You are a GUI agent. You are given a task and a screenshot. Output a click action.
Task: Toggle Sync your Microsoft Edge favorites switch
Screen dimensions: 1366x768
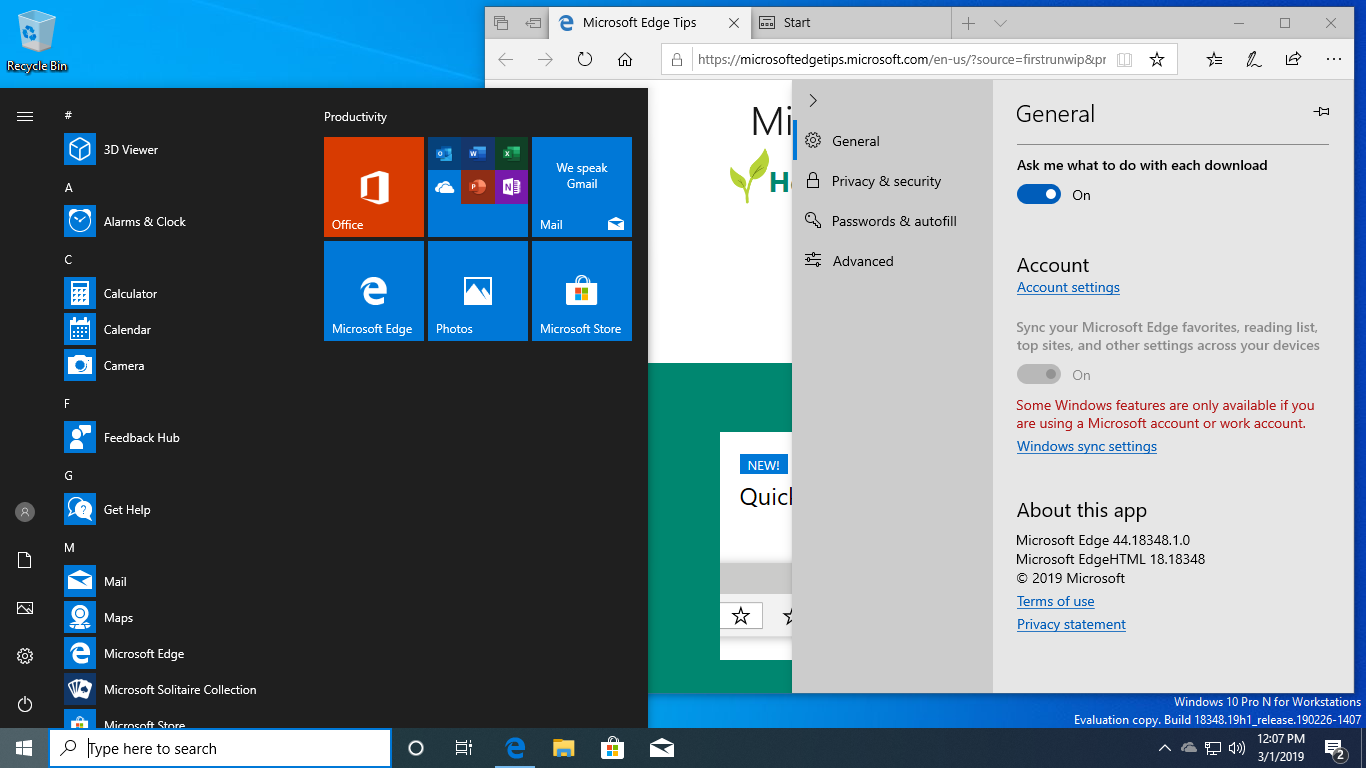1039,375
